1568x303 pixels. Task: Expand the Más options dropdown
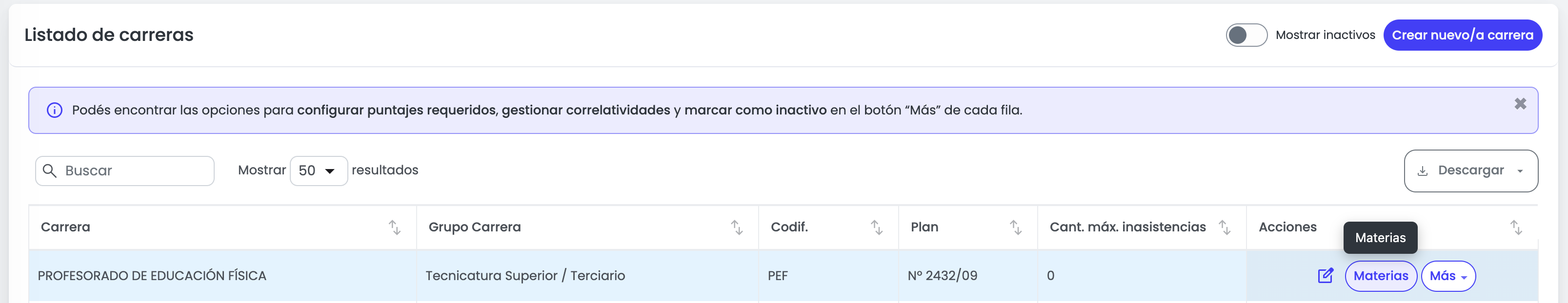(1448, 276)
